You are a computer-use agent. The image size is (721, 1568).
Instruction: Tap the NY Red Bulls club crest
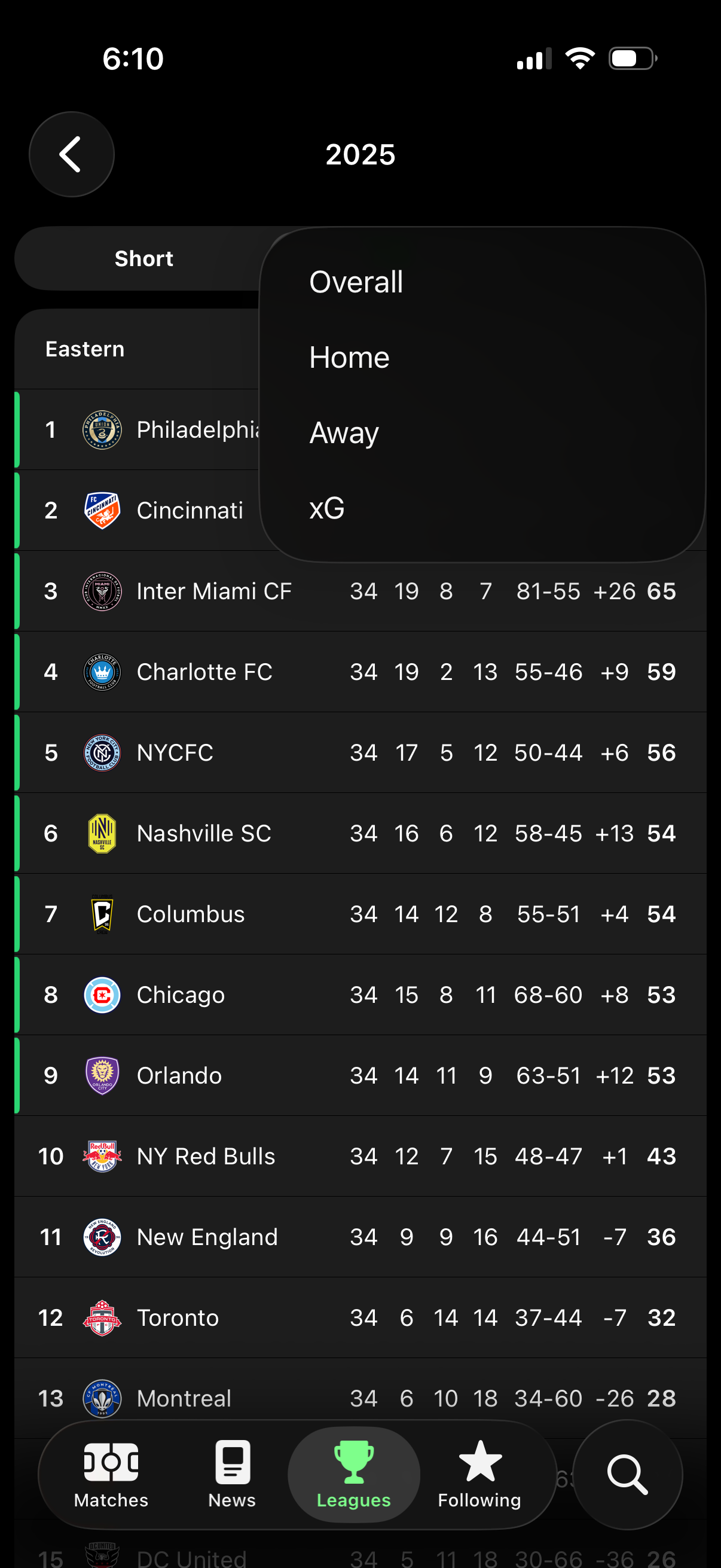coord(102,1156)
